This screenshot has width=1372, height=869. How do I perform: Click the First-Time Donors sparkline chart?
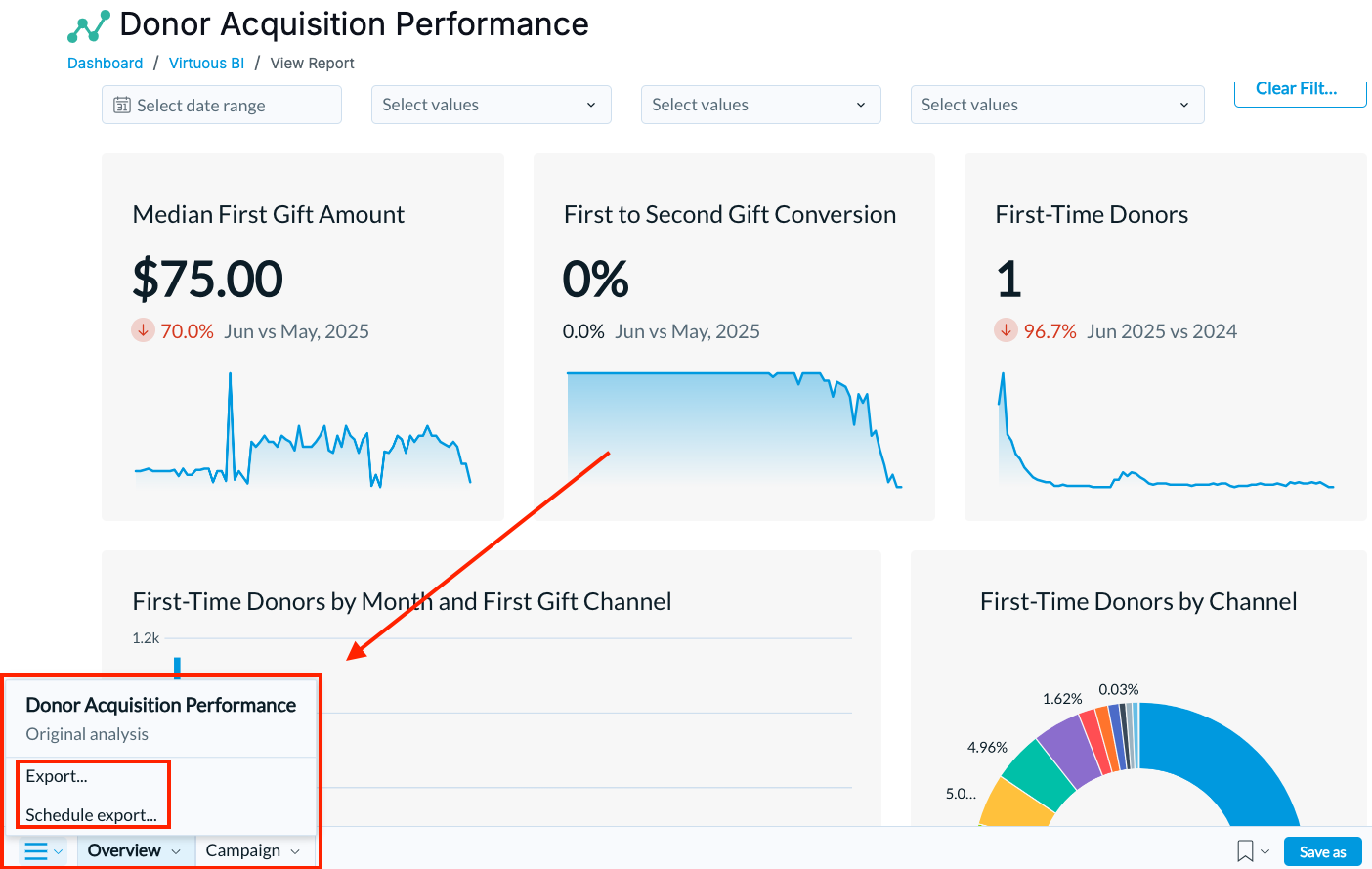coord(1166,430)
